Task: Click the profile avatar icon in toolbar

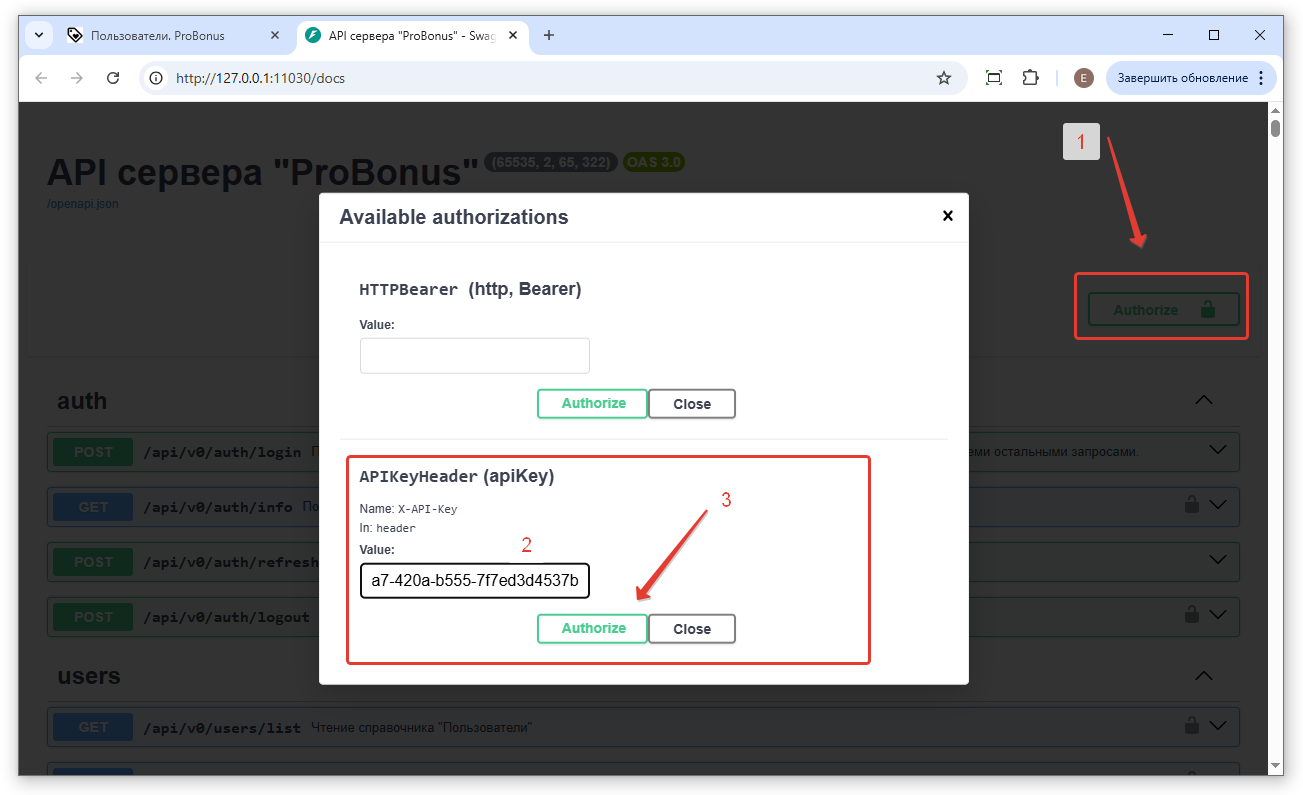Action: pyautogui.click(x=1083, y=78)
